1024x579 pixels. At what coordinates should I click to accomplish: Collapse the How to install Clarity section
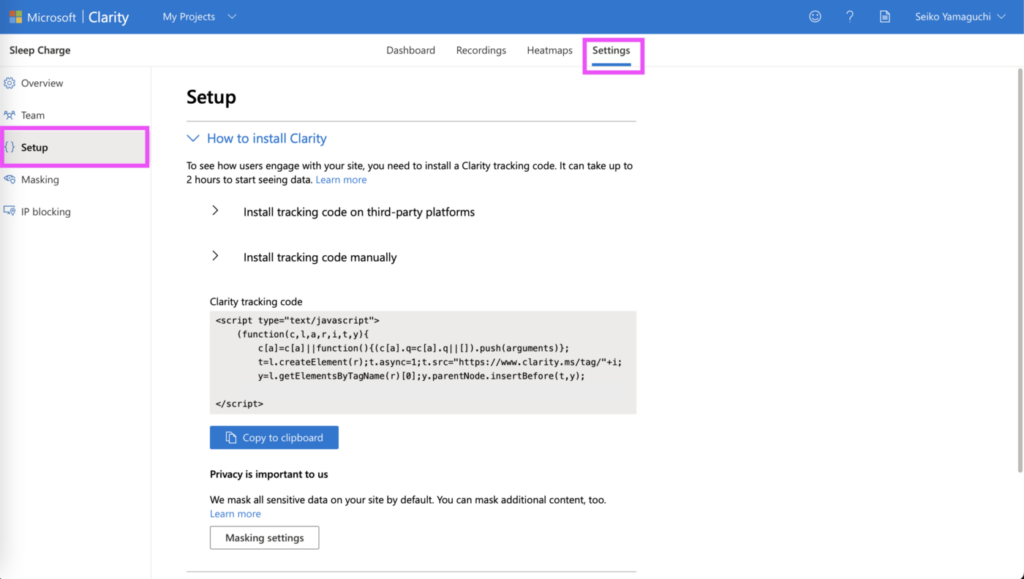(194, 139)
